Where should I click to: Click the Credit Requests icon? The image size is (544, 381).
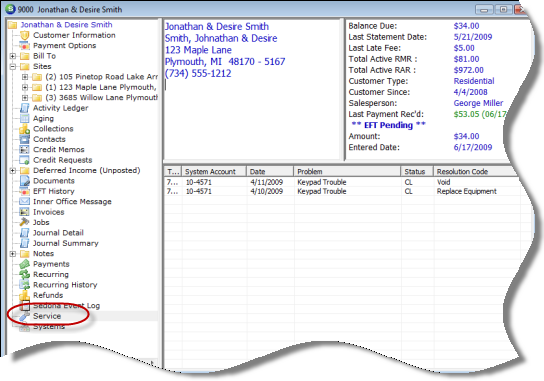[24, 160]
